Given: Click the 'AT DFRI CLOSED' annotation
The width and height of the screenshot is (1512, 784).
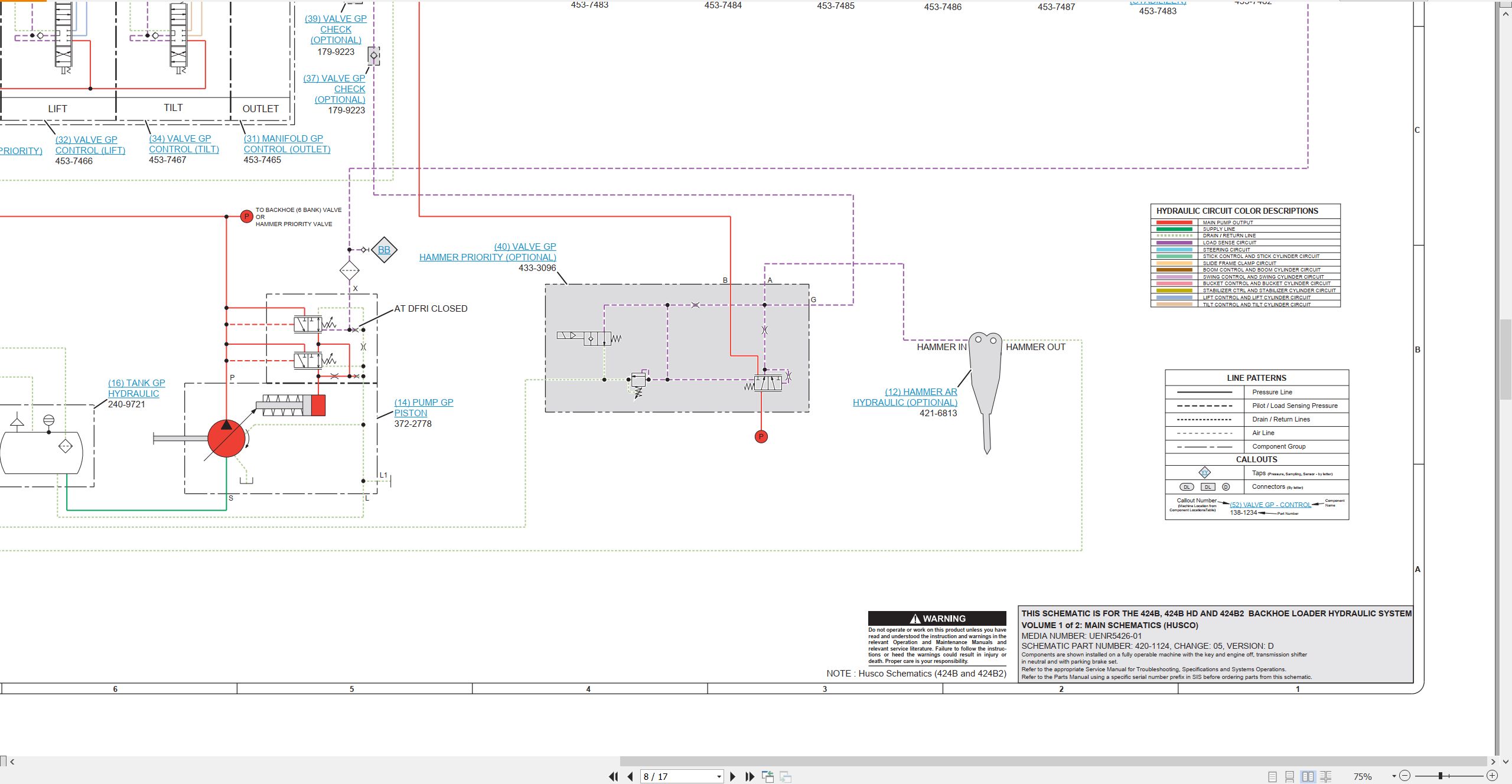Looking at the screenshot, I should pos(431,309).
